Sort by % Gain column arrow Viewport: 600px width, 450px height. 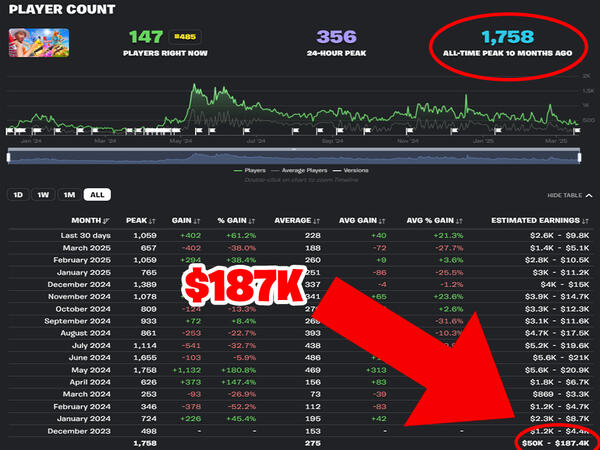252,220
